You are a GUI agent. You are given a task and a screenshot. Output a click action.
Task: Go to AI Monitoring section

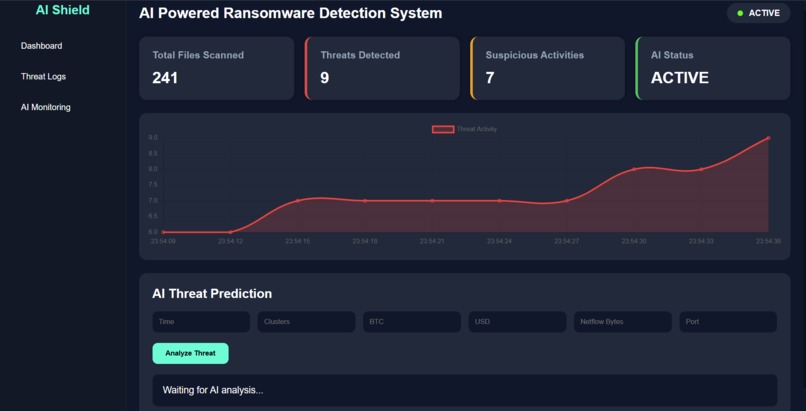point(45,107)
